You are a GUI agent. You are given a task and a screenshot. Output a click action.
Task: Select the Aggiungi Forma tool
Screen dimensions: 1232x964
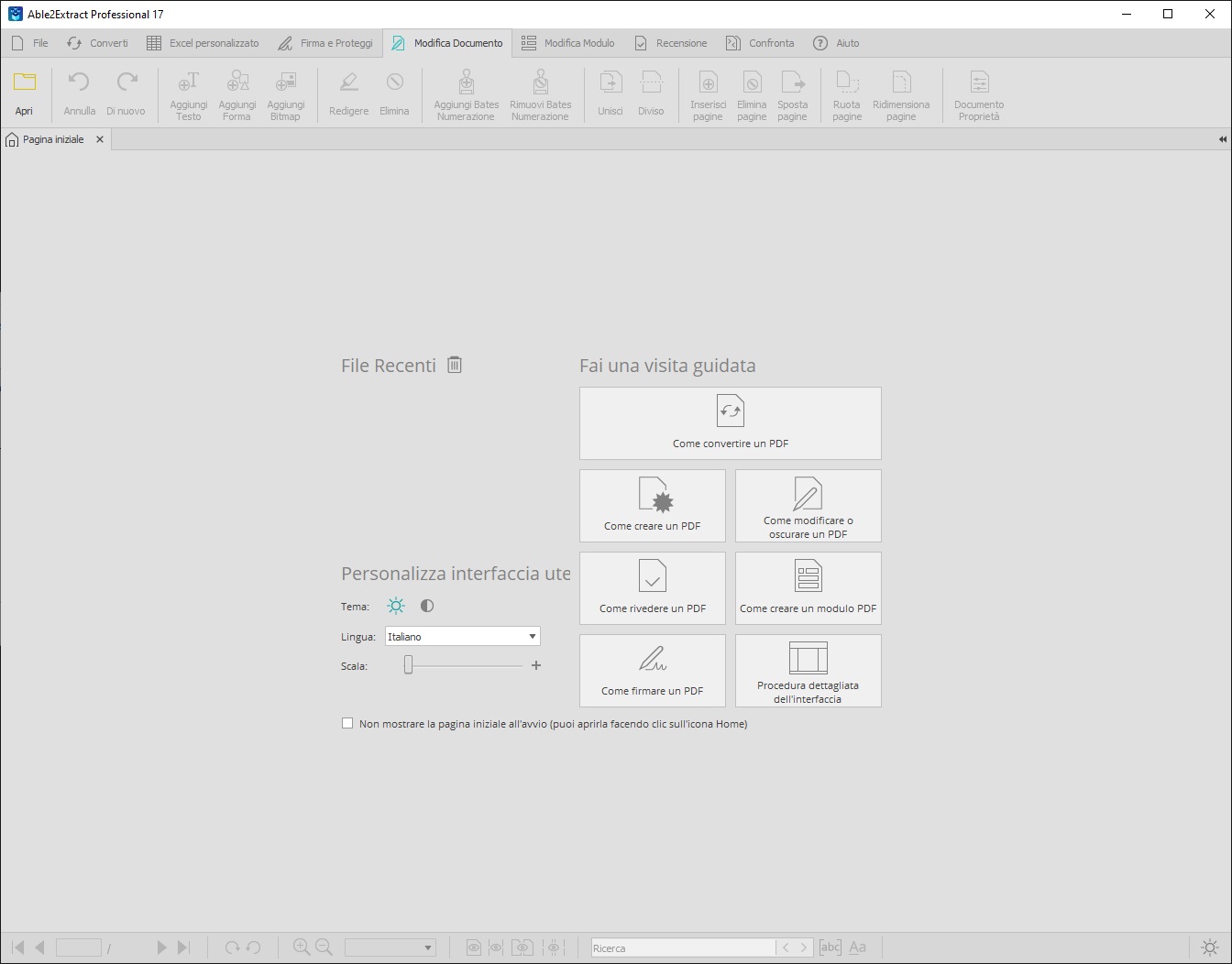[236, 95]
